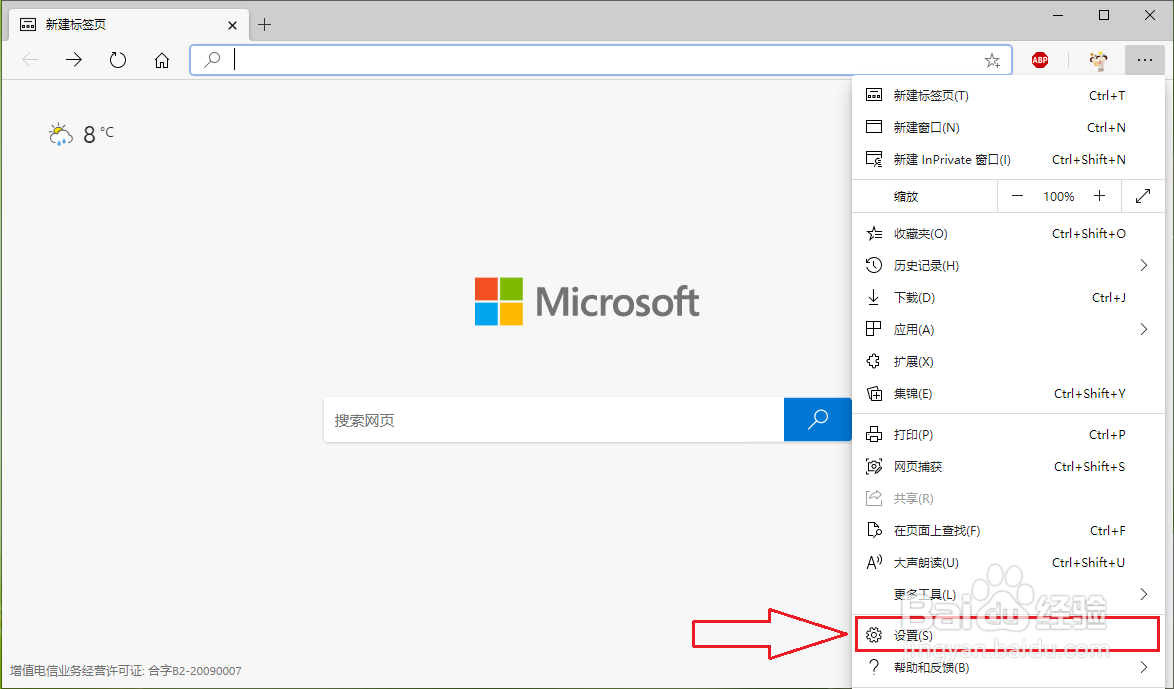
Task: Open 收藏夹(O) favorites menu item
Action: pyautogui.click(x=1009, y=234)
